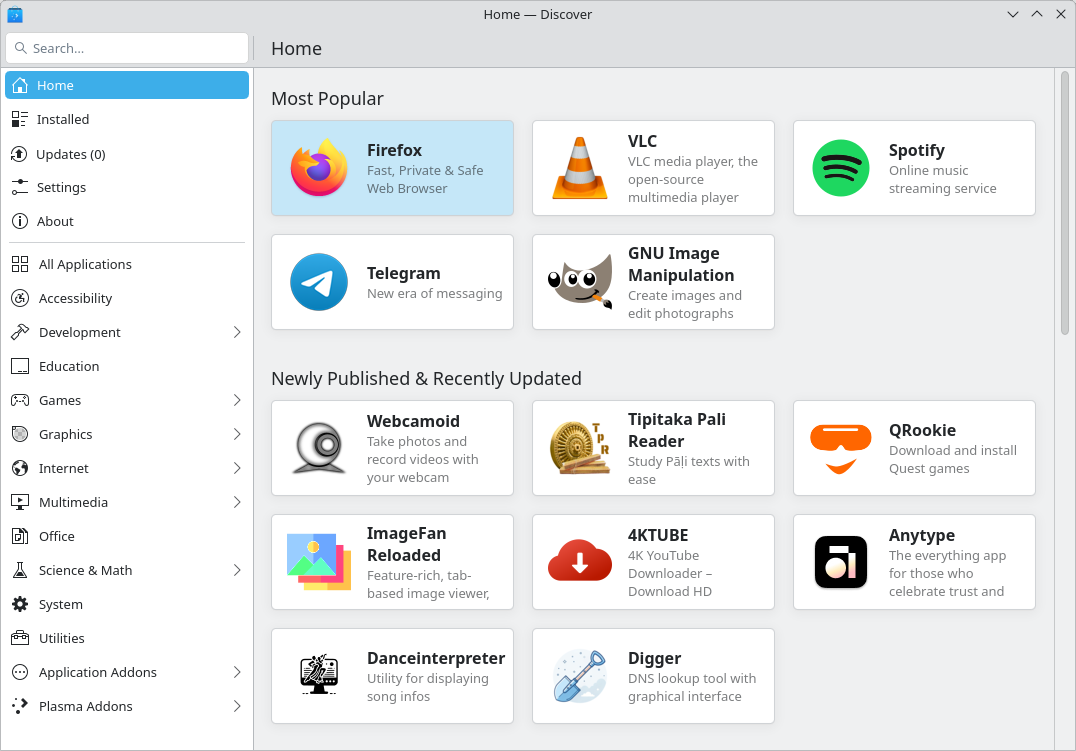This screenshot has height=751, width=1076.
Task: Click the vertical scrollbar handle
Action: click(1065, 203)
